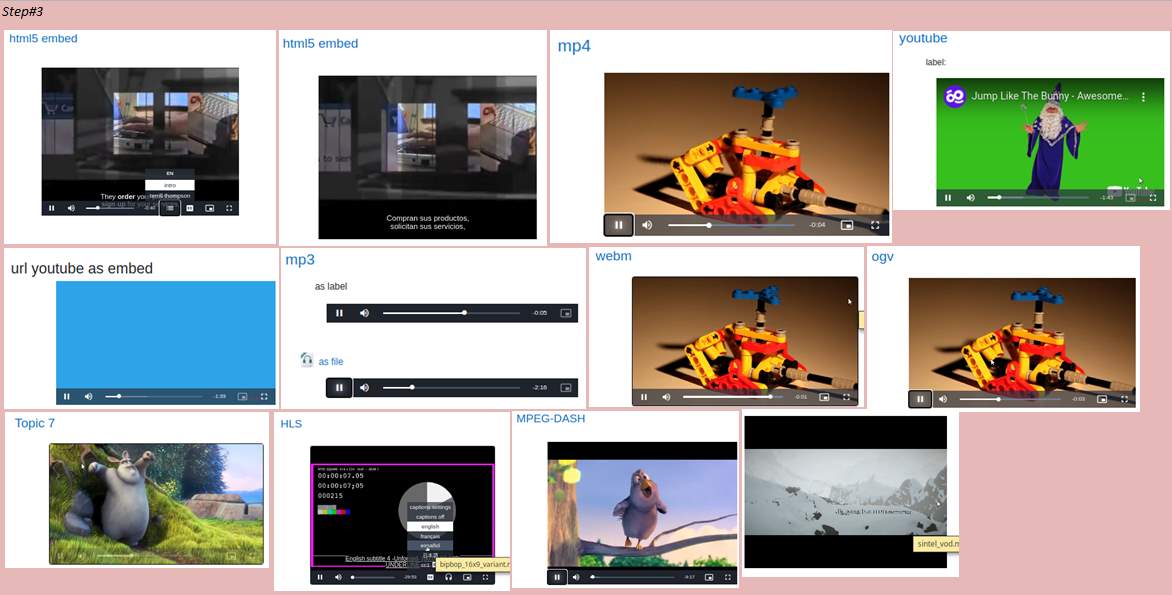Viewport: 1172px width, 595px height.
Task: Pause the mp4 video
Action: pyautogui.click(x=618, y=224)
